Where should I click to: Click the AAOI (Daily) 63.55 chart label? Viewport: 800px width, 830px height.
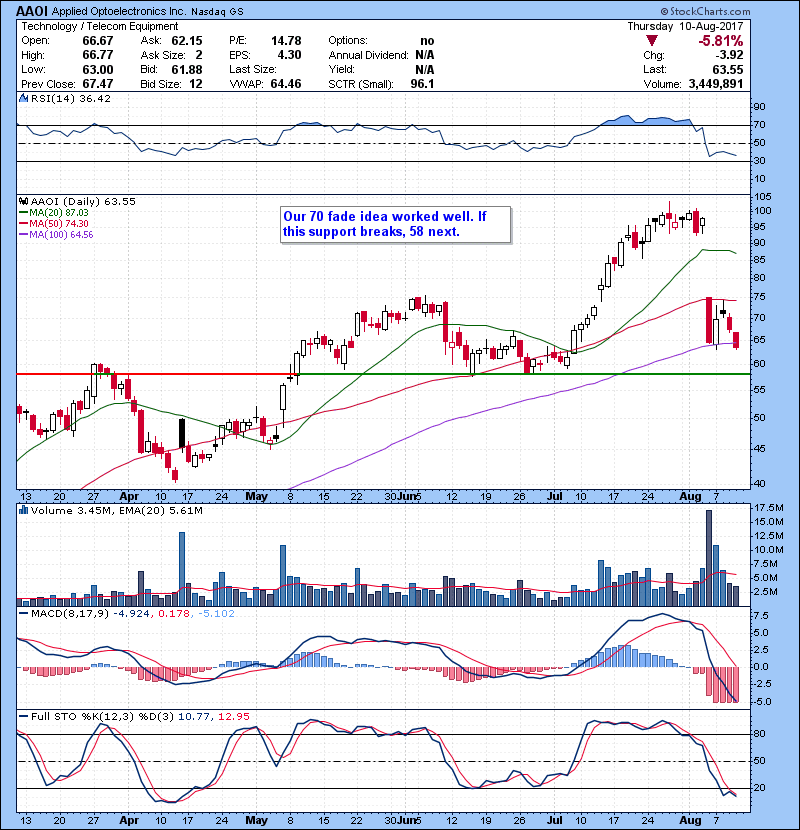pyautogui.click(x=83, y=202)
